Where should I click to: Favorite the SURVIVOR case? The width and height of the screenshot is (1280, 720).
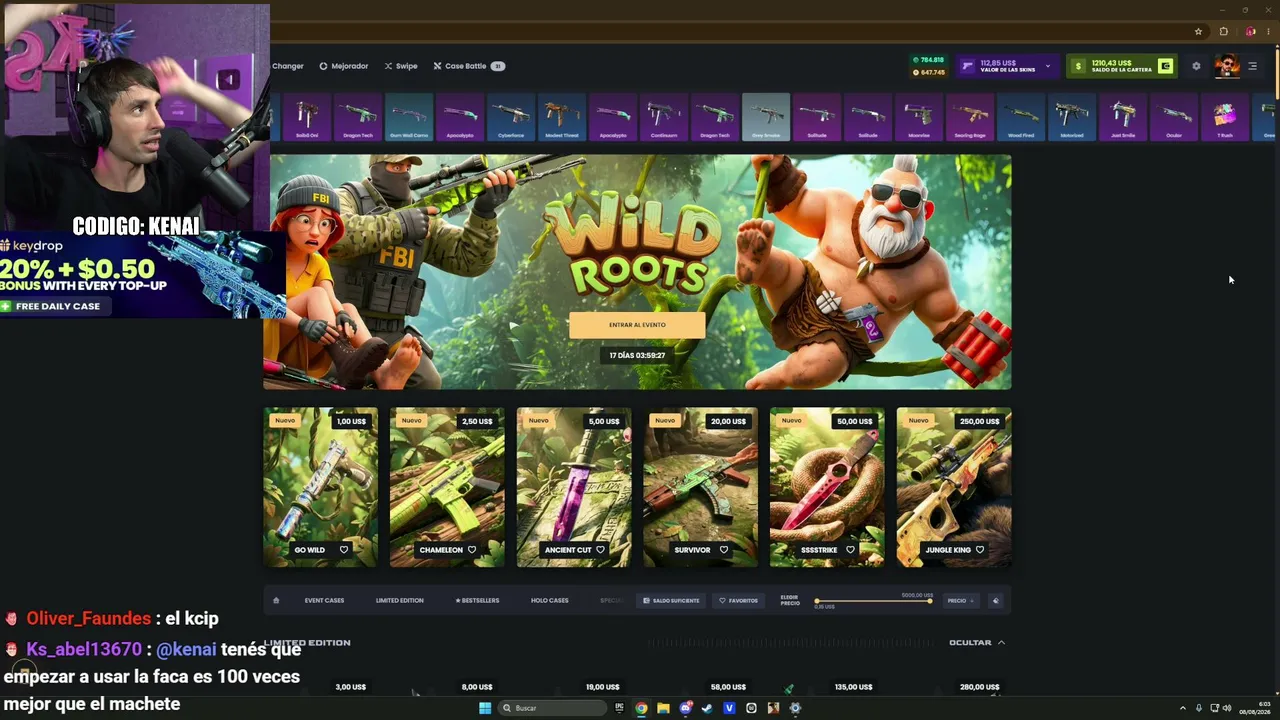(724, 550)
